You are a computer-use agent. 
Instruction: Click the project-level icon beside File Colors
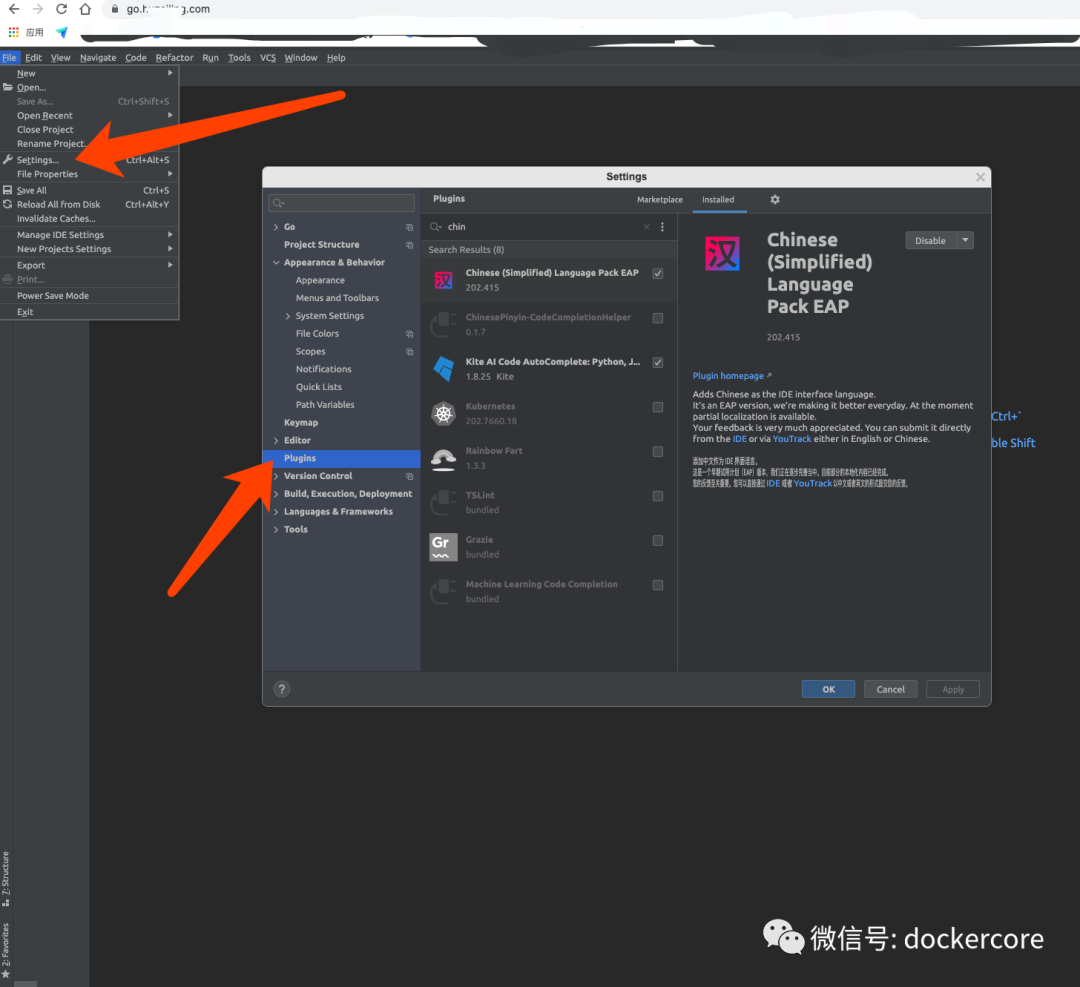click(x=409, y=334)
